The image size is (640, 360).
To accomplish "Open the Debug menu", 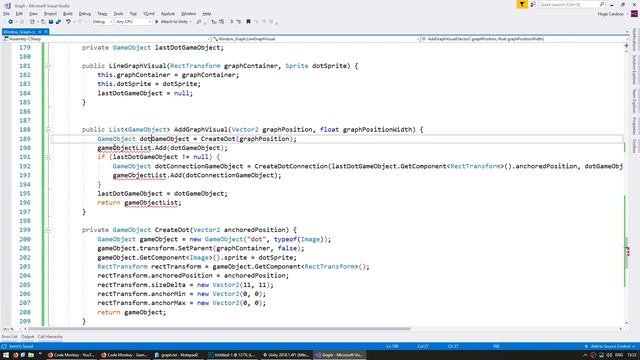I will [85, 14].
